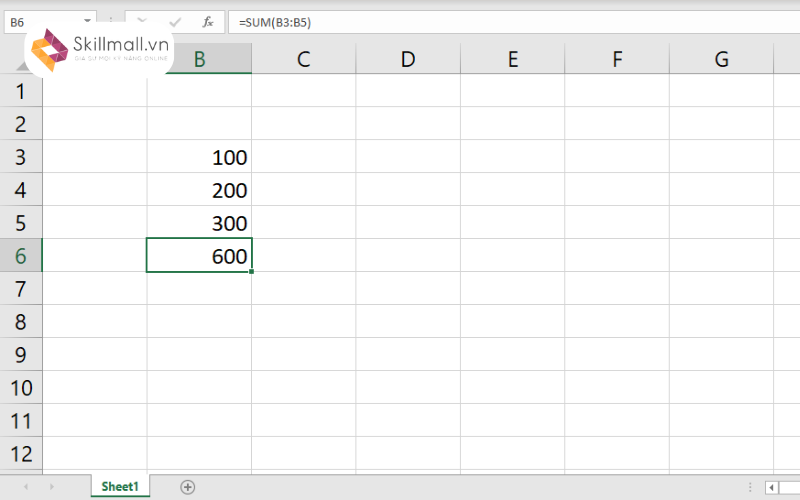Select row 10 header
Screen dimensions: 800x500
tap(21, 388)
